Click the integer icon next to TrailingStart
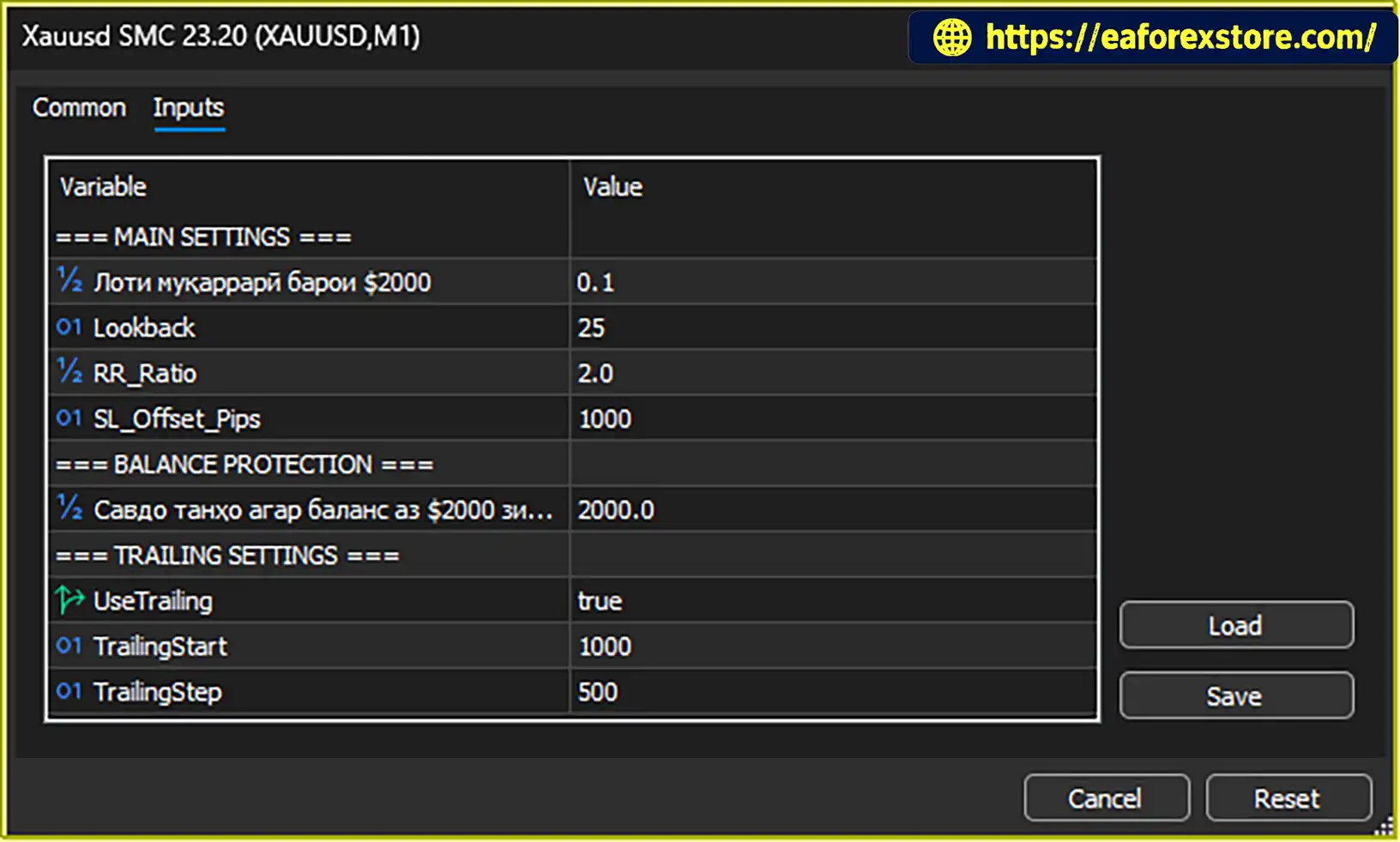 point(69,645)
